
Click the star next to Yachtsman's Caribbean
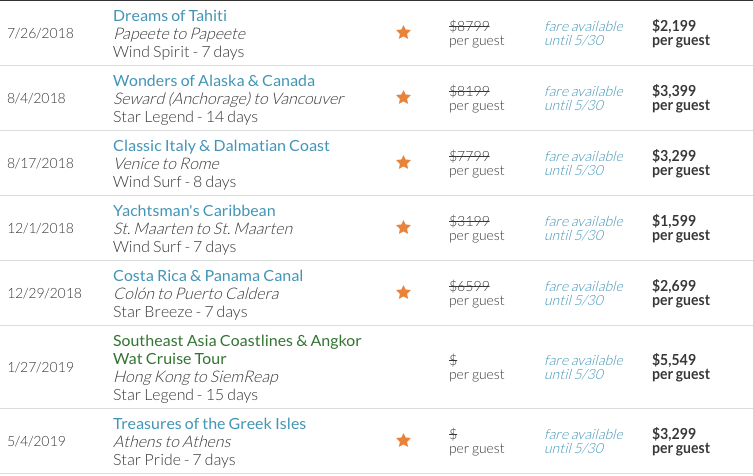click(x=403, y=227)
